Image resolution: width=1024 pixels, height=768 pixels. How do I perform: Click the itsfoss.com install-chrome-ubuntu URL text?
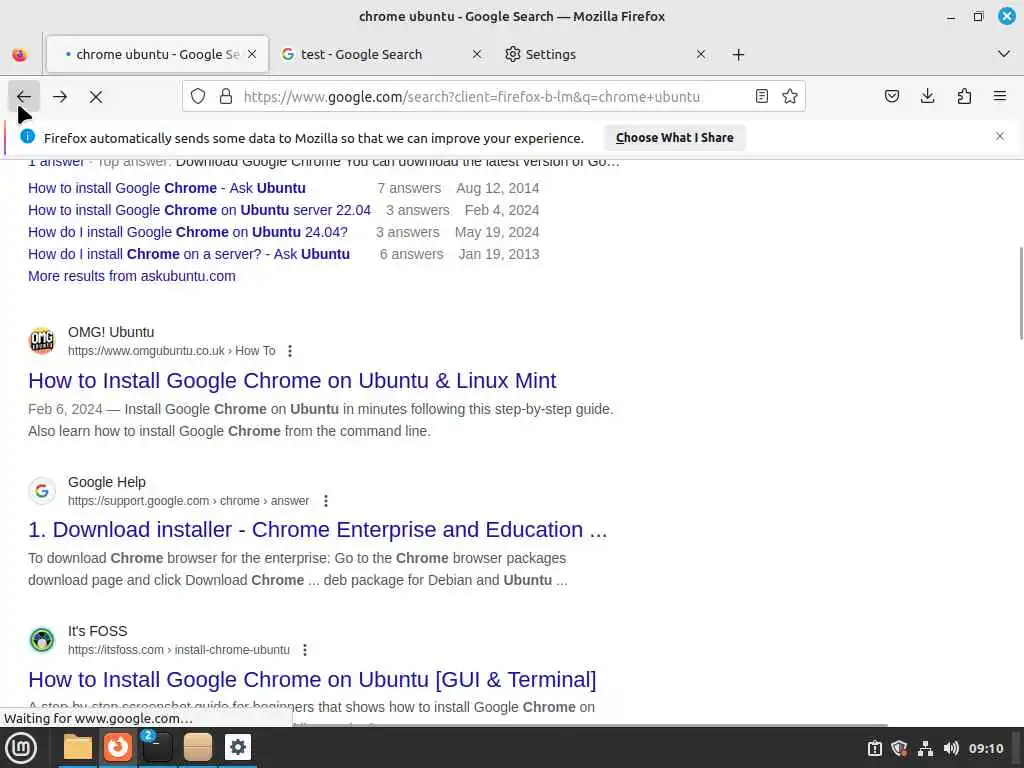(x=179, y=650)
